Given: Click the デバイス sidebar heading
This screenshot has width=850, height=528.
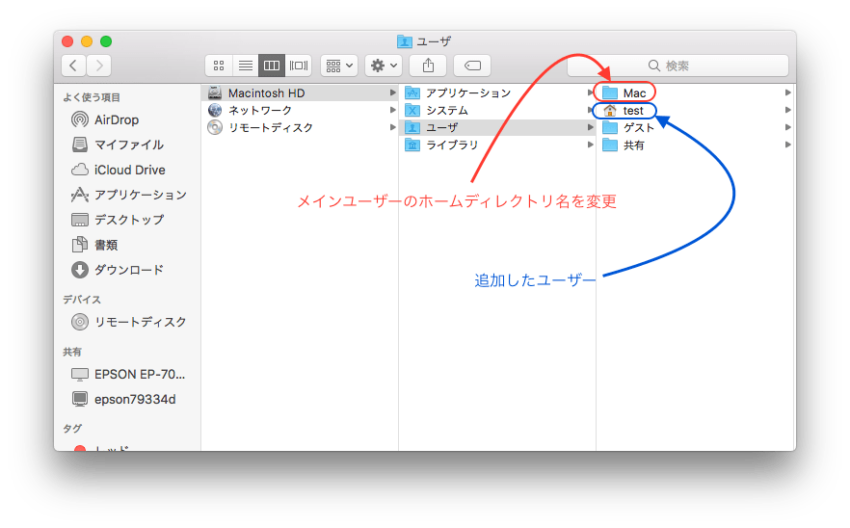Looking at the screenshot, I should coord(82,300).
